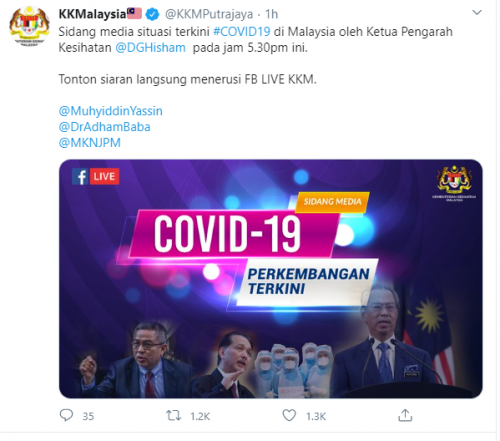Viewport: 500px width, 441px height.
Task: Open the KKMalaysia profile avatar
Action: [x=30, y=26]
